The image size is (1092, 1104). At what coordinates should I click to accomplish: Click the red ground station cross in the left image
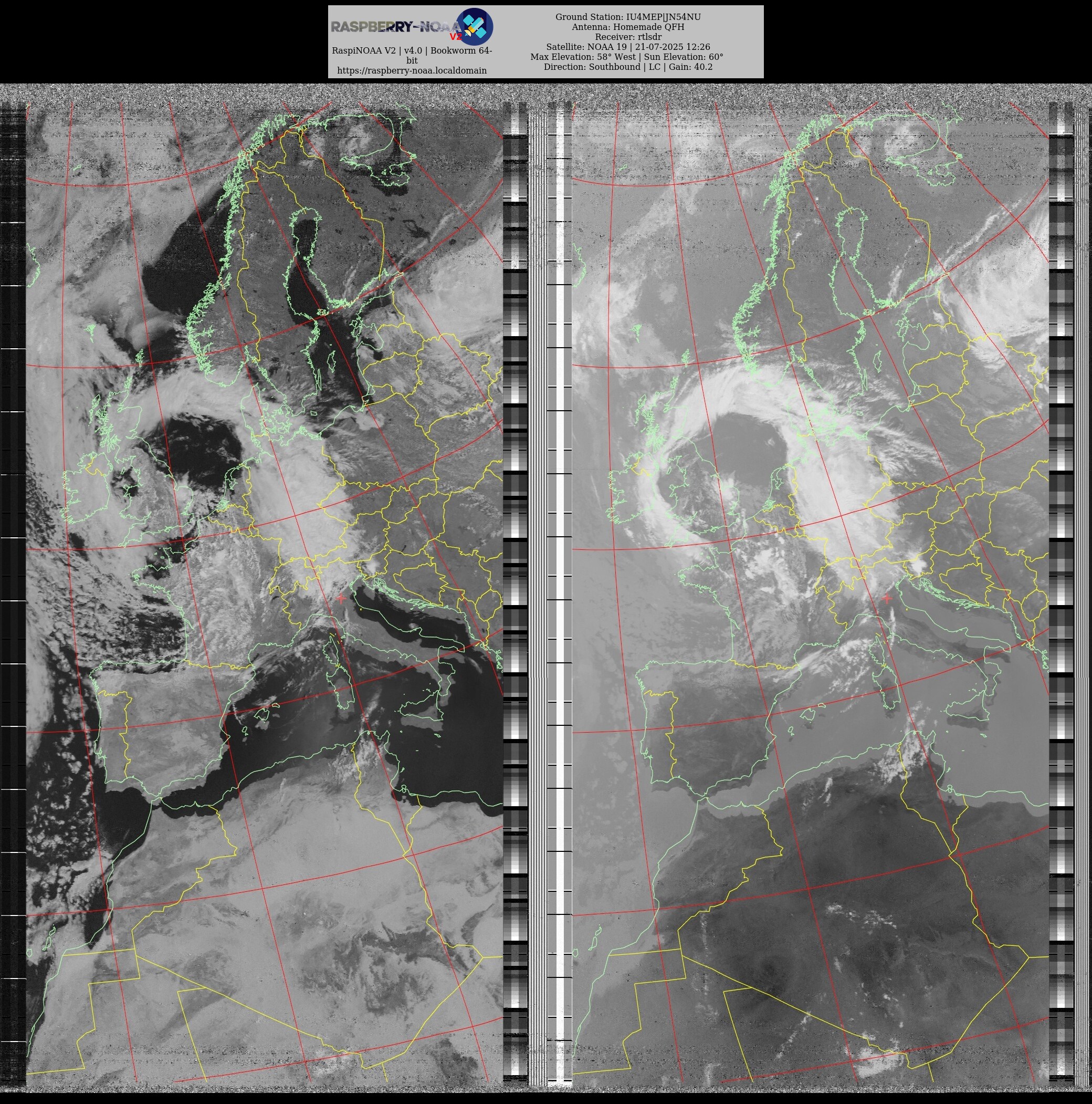(x=341, y=598)
